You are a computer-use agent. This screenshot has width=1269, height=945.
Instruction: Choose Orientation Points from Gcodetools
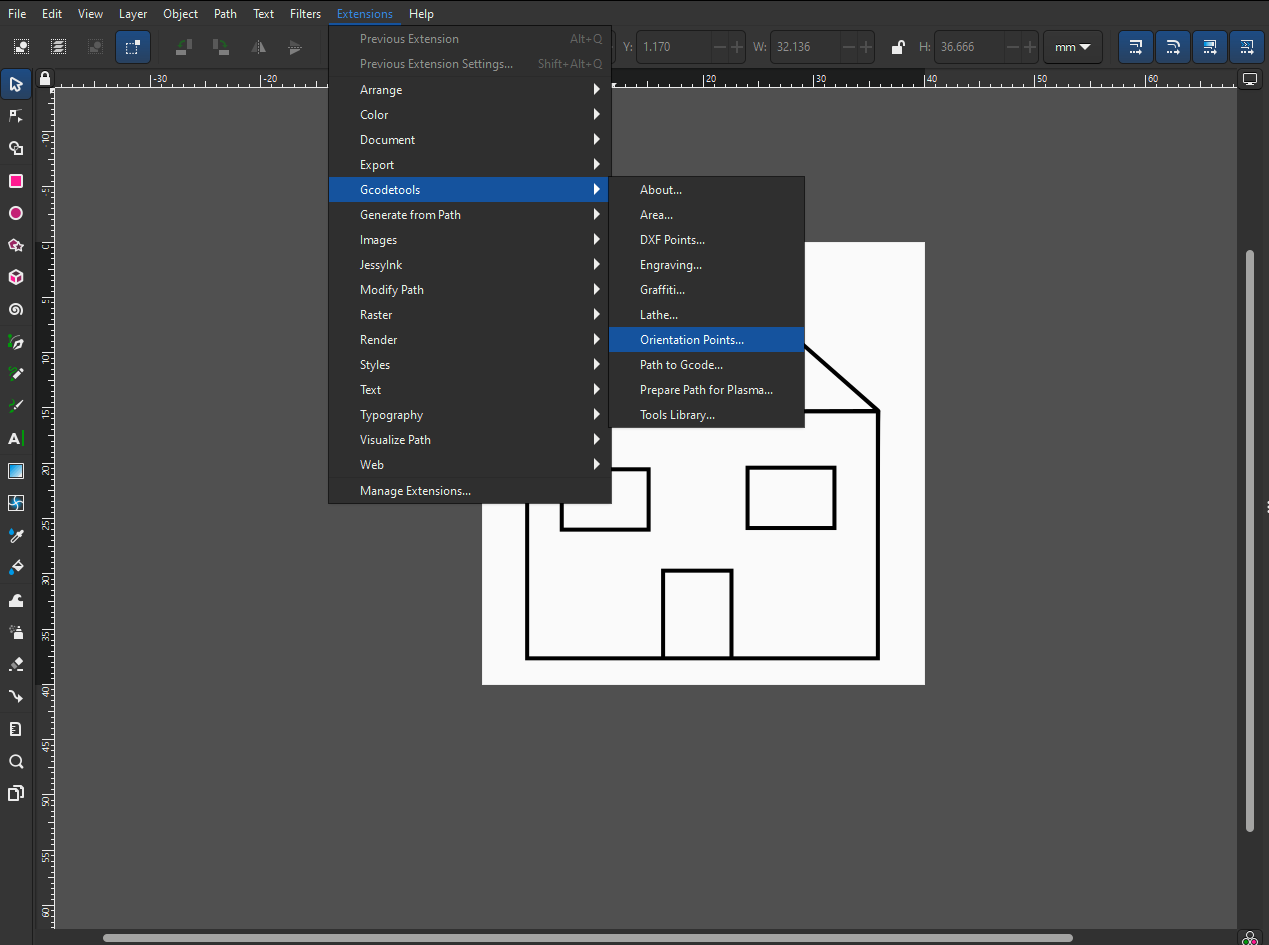[706, 340]
